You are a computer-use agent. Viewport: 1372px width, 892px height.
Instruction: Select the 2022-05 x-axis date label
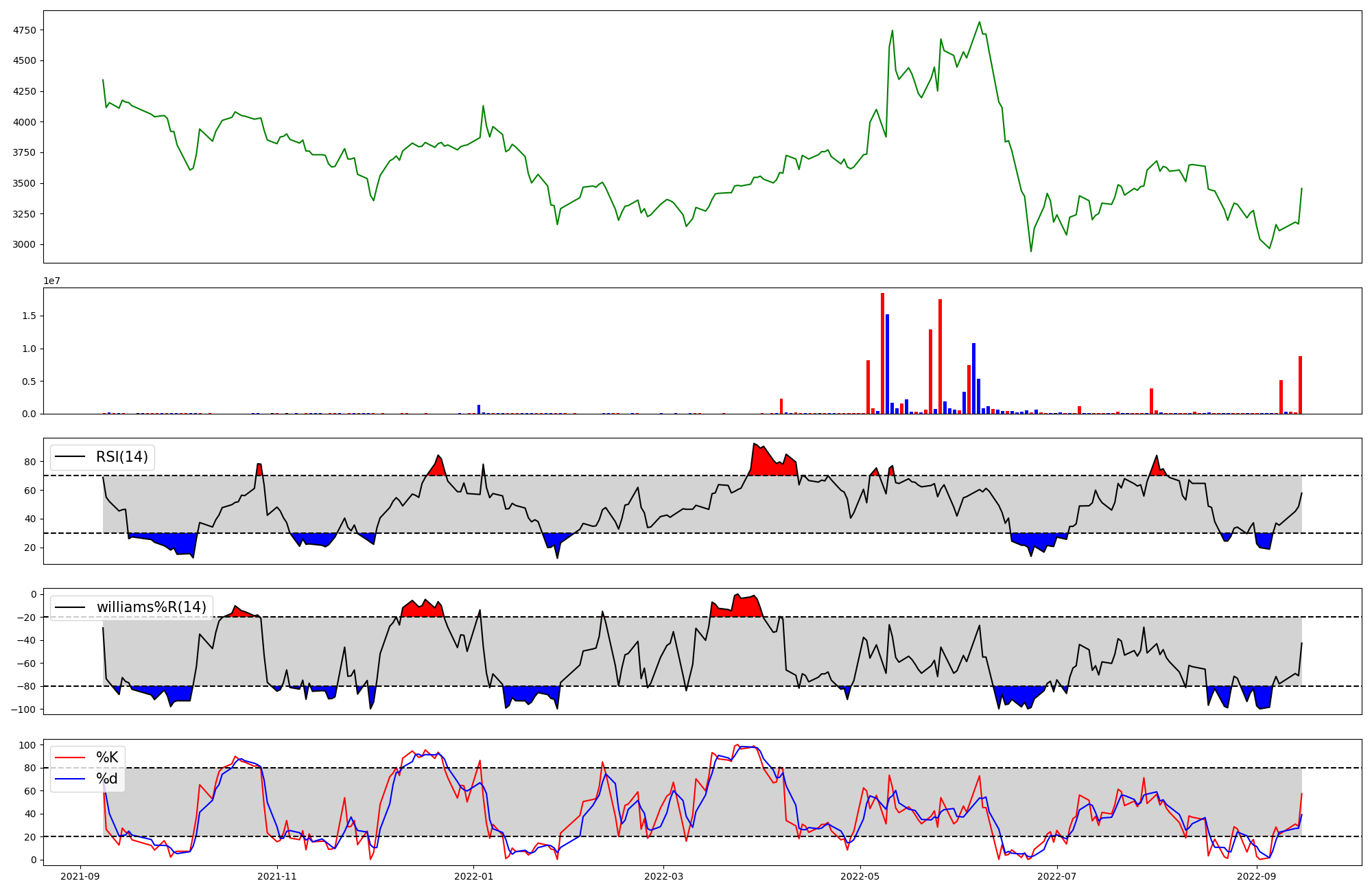[860, 876]
